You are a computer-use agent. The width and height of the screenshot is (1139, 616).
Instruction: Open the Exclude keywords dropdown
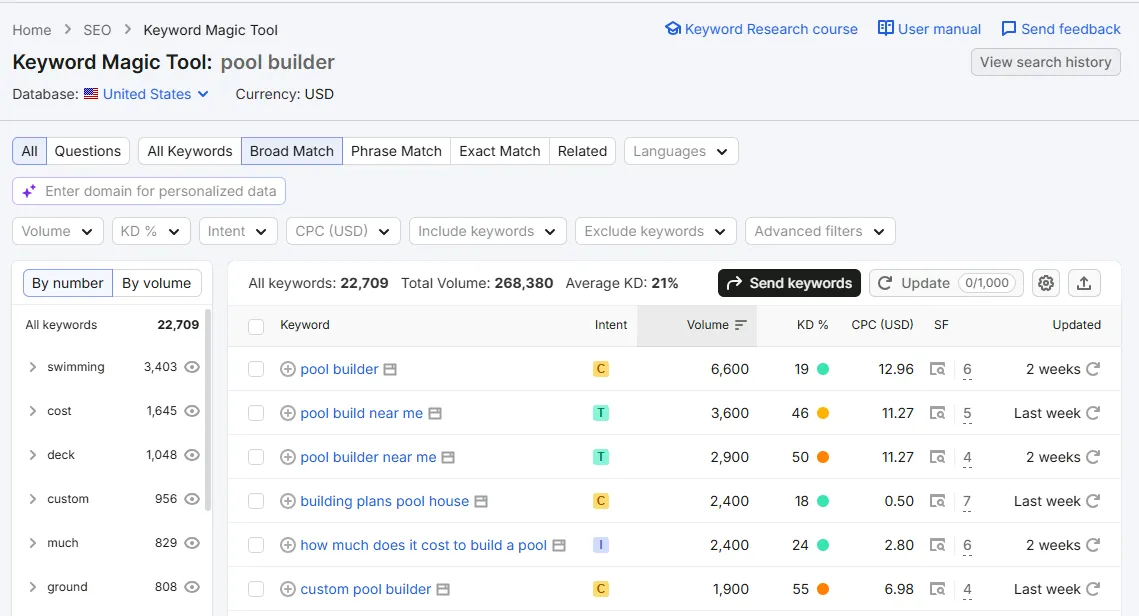[656, 231]
